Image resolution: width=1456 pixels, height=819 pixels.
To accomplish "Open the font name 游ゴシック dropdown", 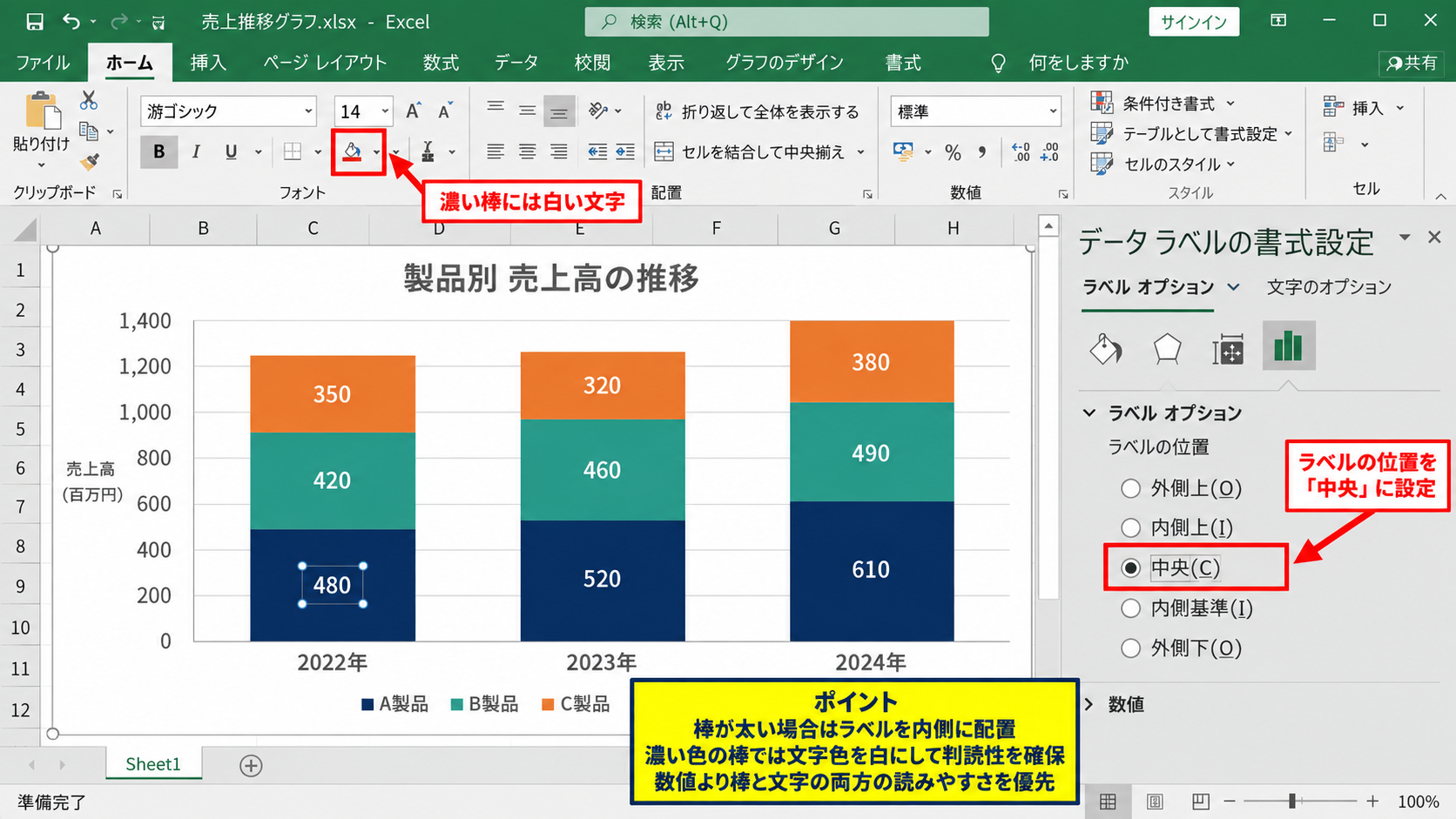I will coord(308,111).
